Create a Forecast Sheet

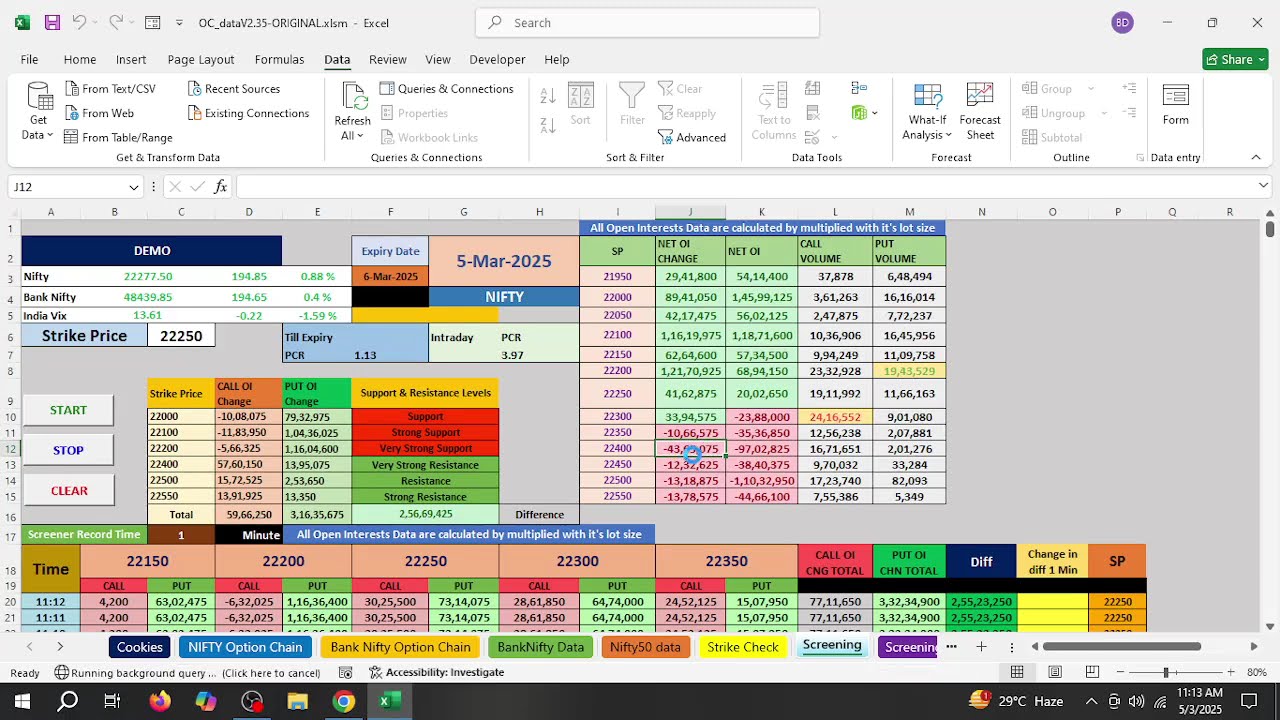click(x=980, y=111)
